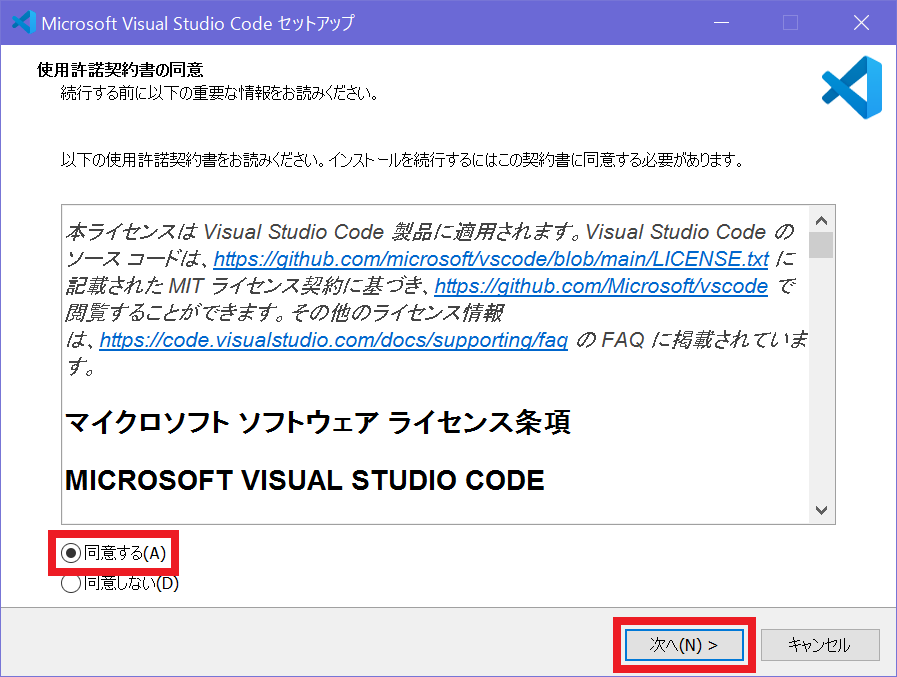Select the 同意する(A) radio button

(71, 553)
